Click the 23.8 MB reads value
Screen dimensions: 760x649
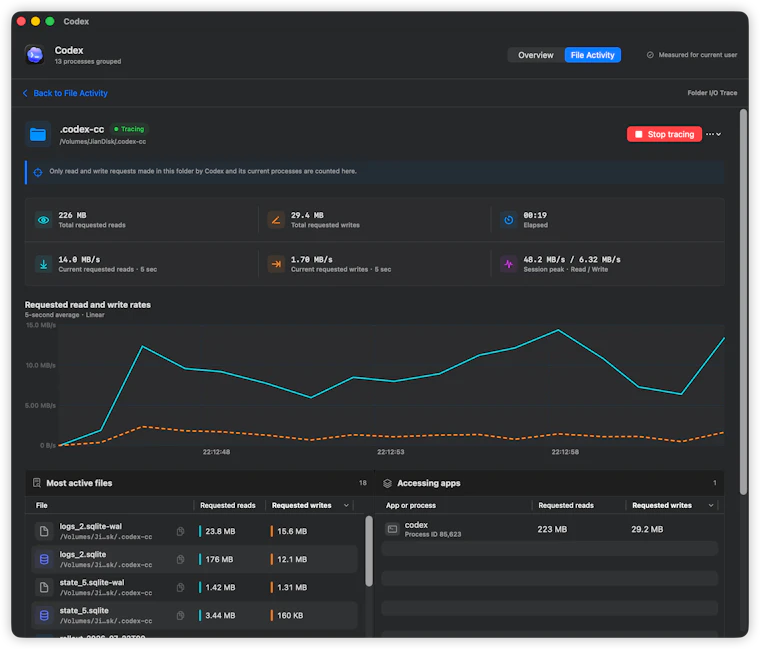(220, 531)
